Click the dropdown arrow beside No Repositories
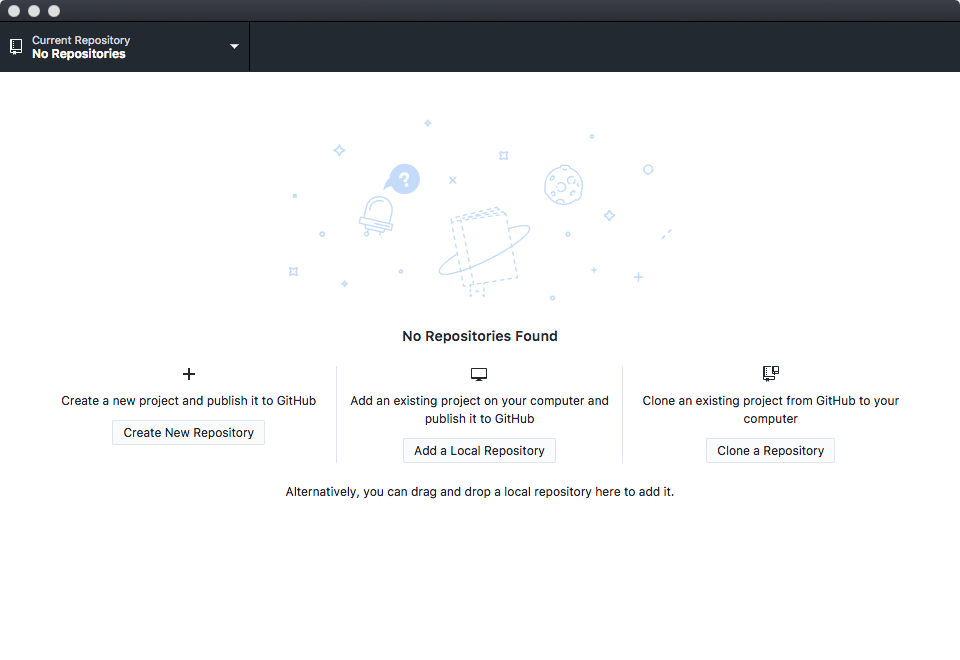 (x=234, y=47)
